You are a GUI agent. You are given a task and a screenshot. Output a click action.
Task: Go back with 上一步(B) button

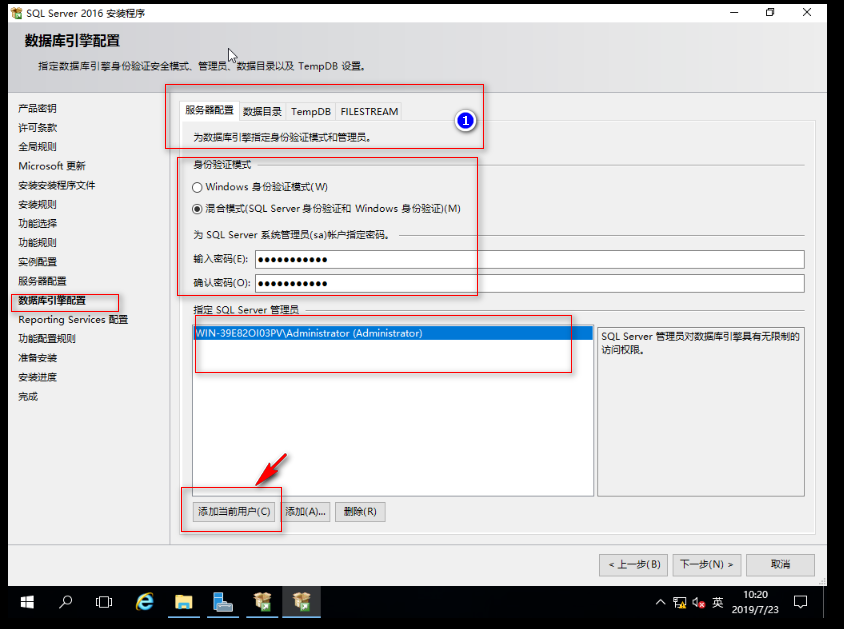pyautogui.click(x=634, y=564)
